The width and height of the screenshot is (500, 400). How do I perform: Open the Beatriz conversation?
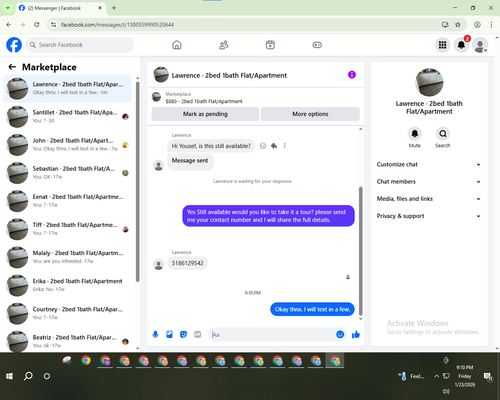[68, 341]
